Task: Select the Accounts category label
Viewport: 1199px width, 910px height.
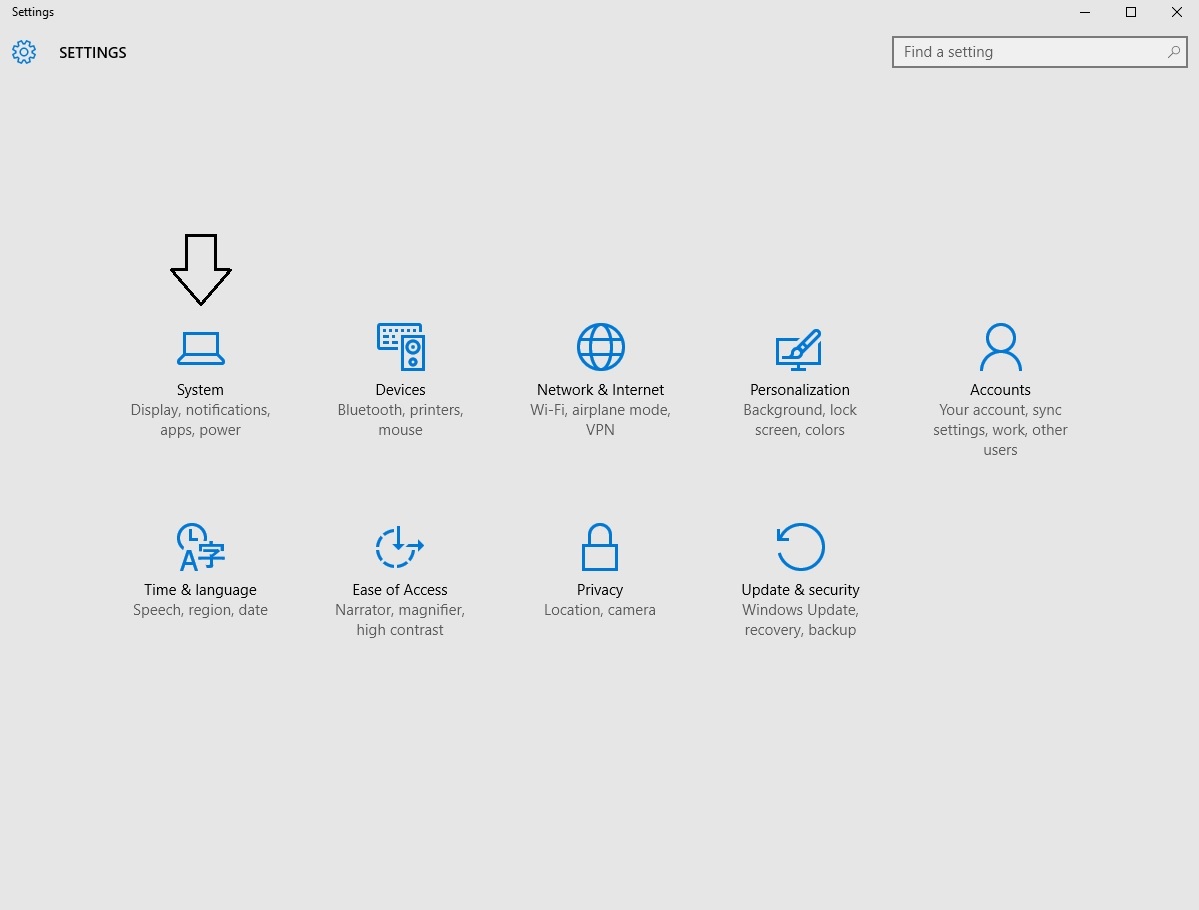Action: [x=1000, y=390]
